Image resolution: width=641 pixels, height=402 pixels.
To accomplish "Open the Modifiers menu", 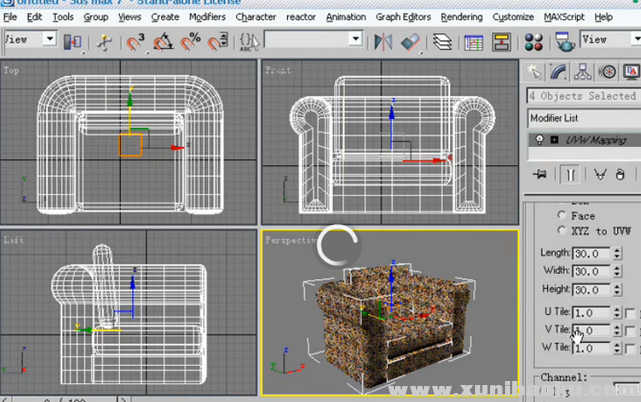I will [207, 17].
